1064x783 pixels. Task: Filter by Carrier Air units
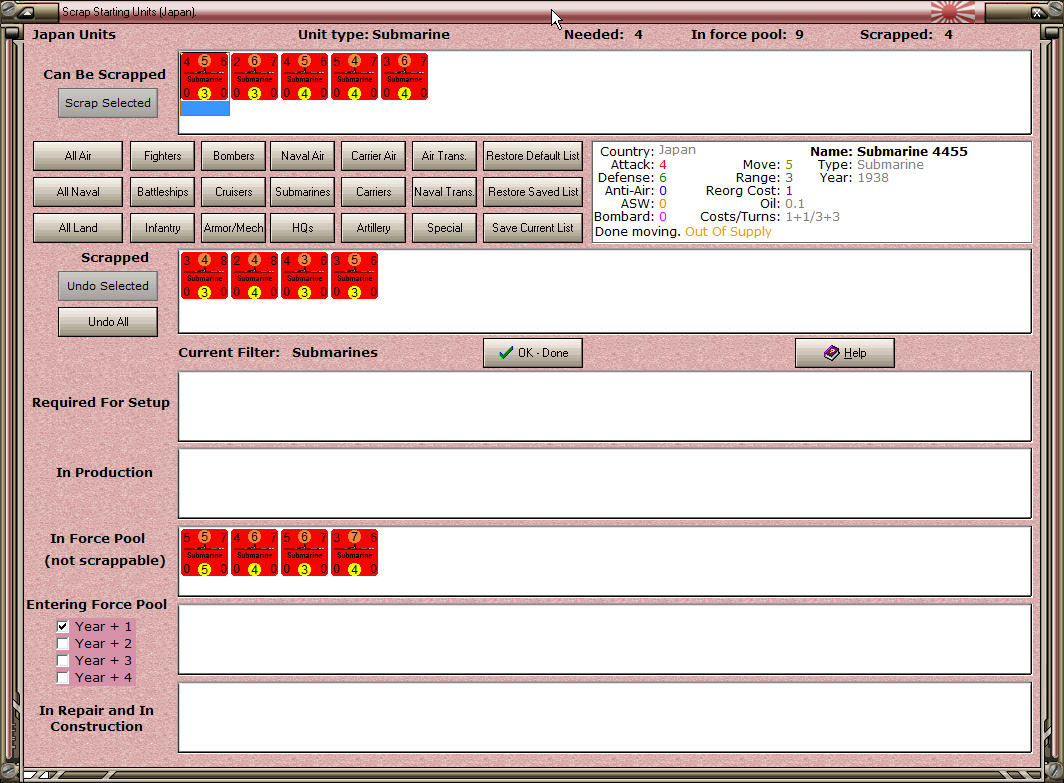(373, 156)
